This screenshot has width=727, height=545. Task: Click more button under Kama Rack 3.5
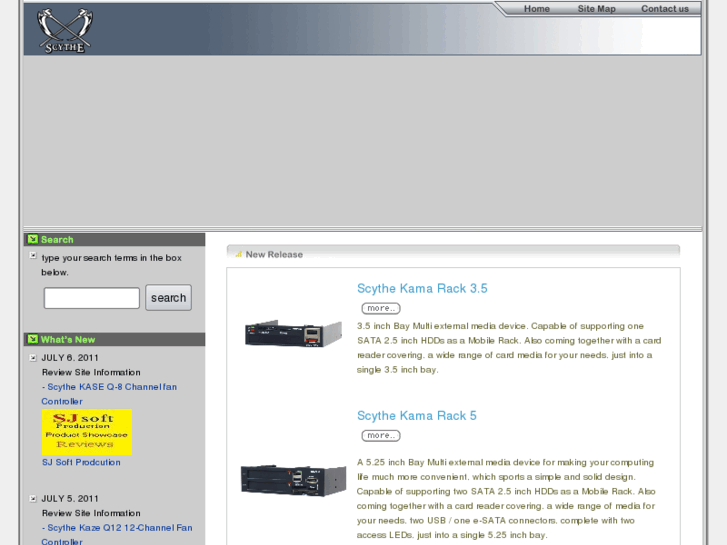point(381,308)
